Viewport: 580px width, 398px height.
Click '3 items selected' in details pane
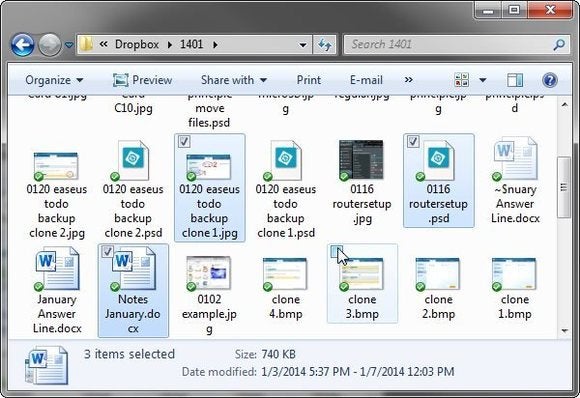point(129,354)
